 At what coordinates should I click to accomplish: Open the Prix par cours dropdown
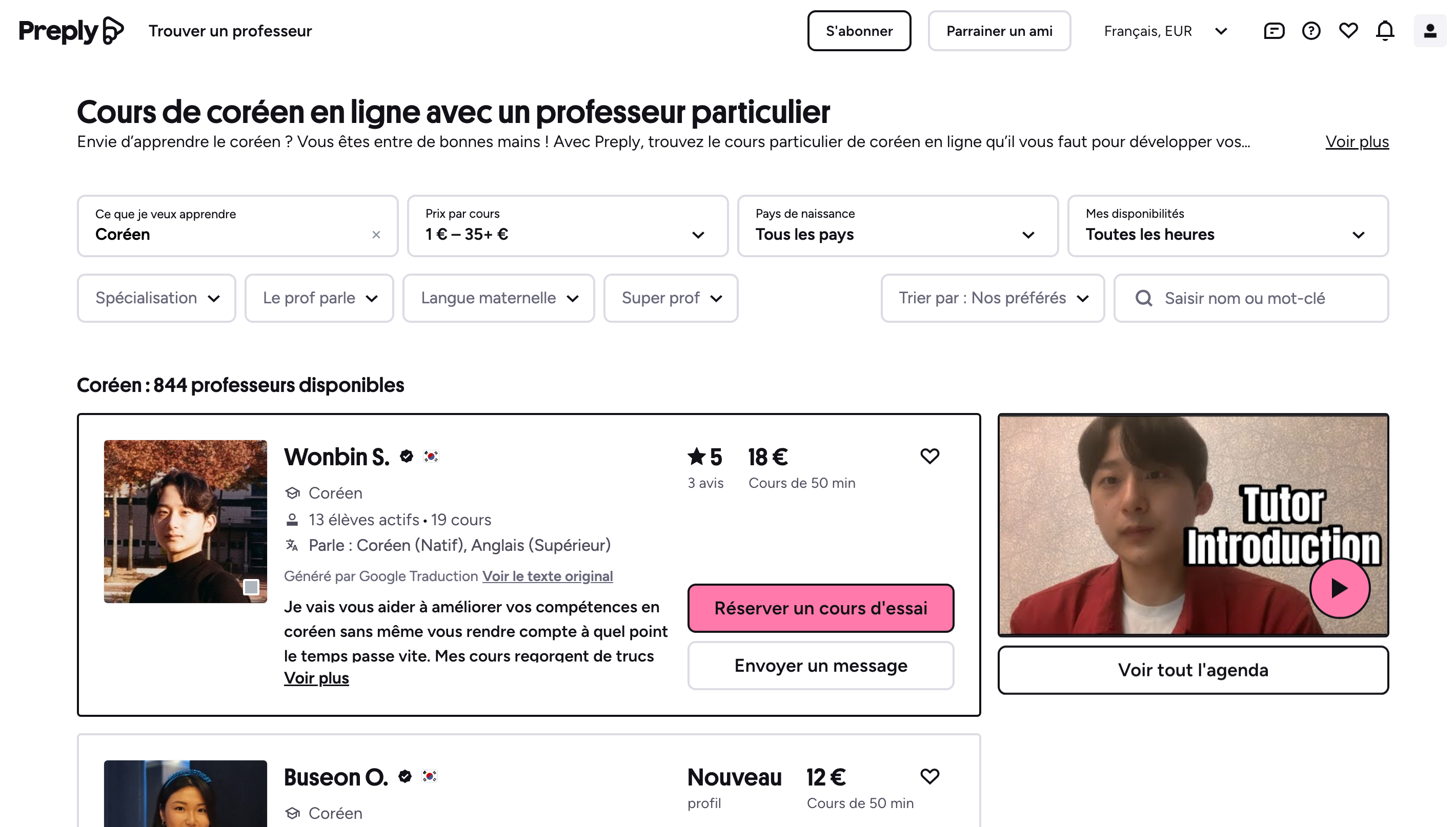[x=567, y=226]
